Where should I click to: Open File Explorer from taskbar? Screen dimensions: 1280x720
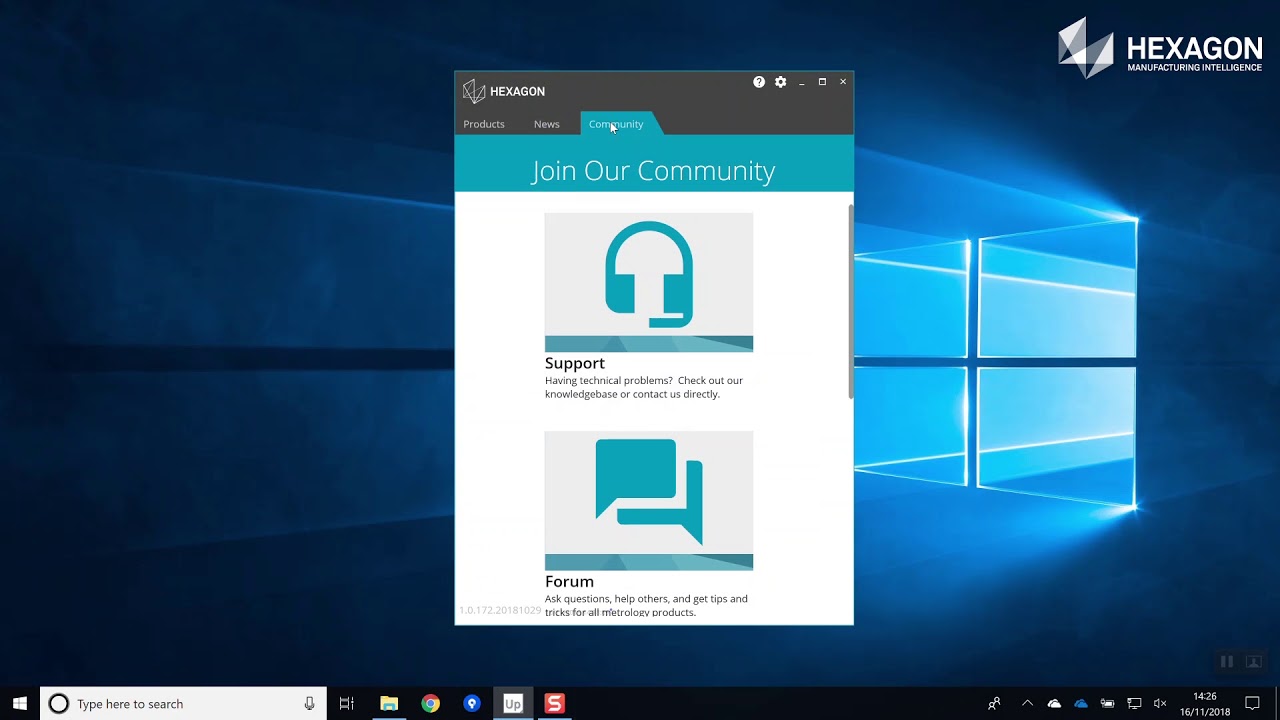[389, 704]
